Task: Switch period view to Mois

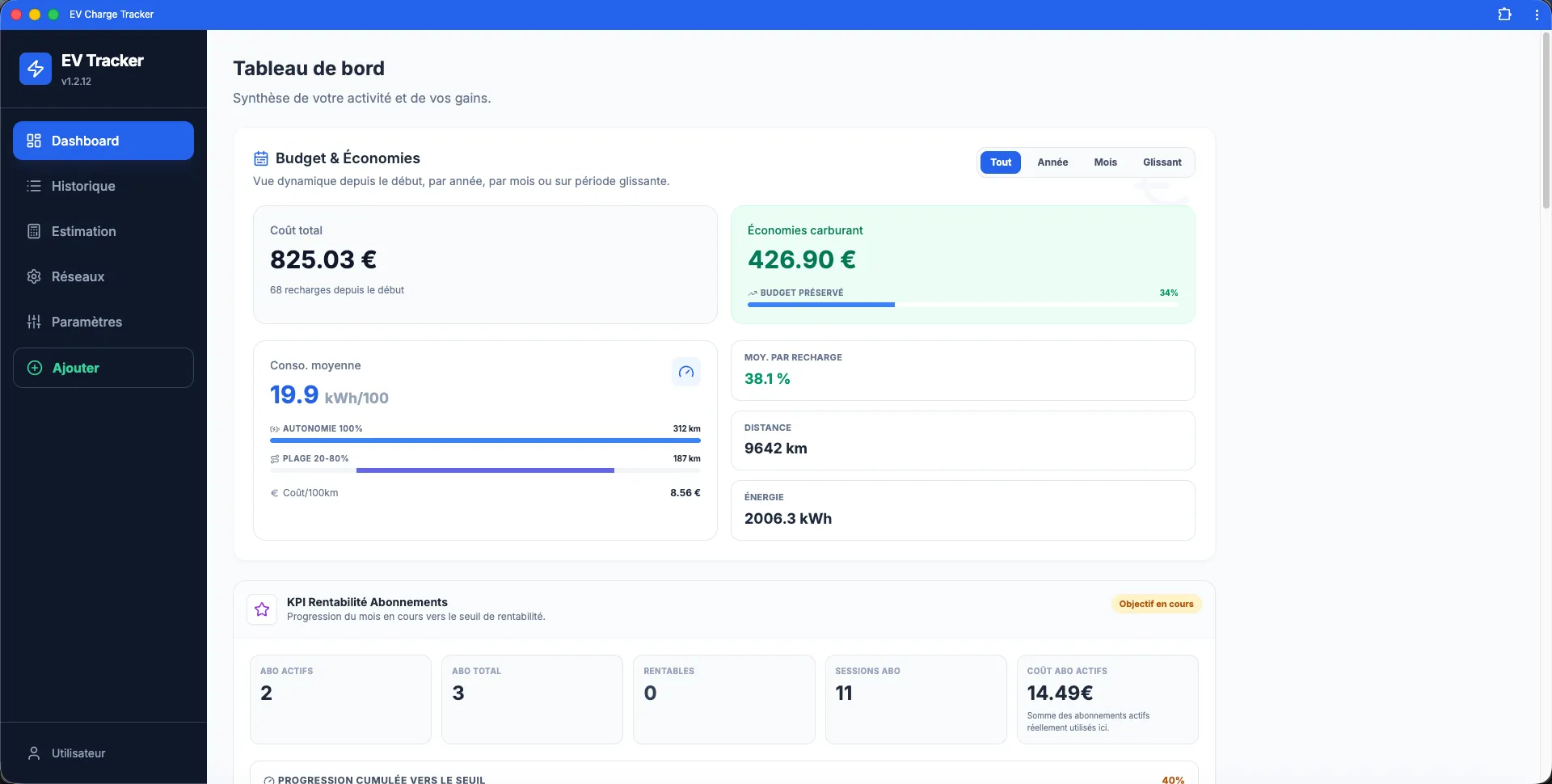Action: coord(1105,162)
